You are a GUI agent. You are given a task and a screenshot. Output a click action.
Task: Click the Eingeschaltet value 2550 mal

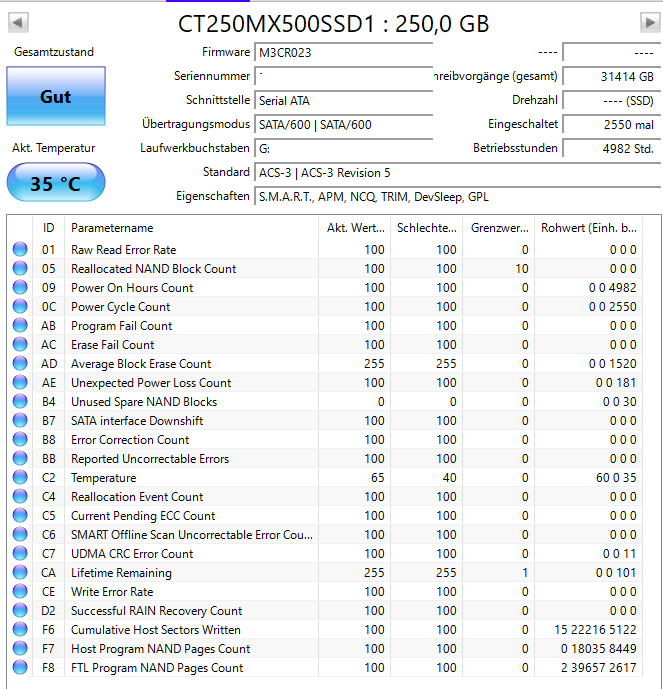(x=612, y=125)
